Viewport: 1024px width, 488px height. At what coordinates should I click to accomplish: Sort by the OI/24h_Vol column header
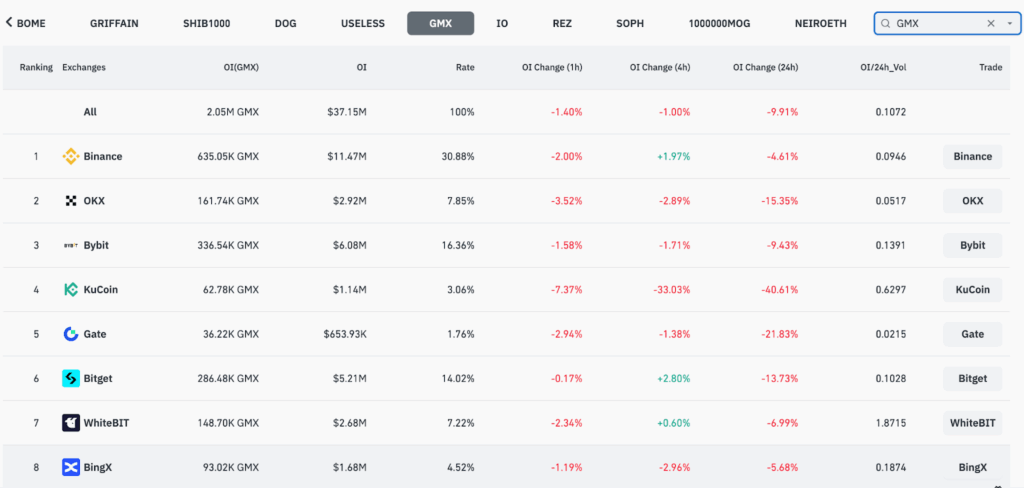click(x=883, y=67)
